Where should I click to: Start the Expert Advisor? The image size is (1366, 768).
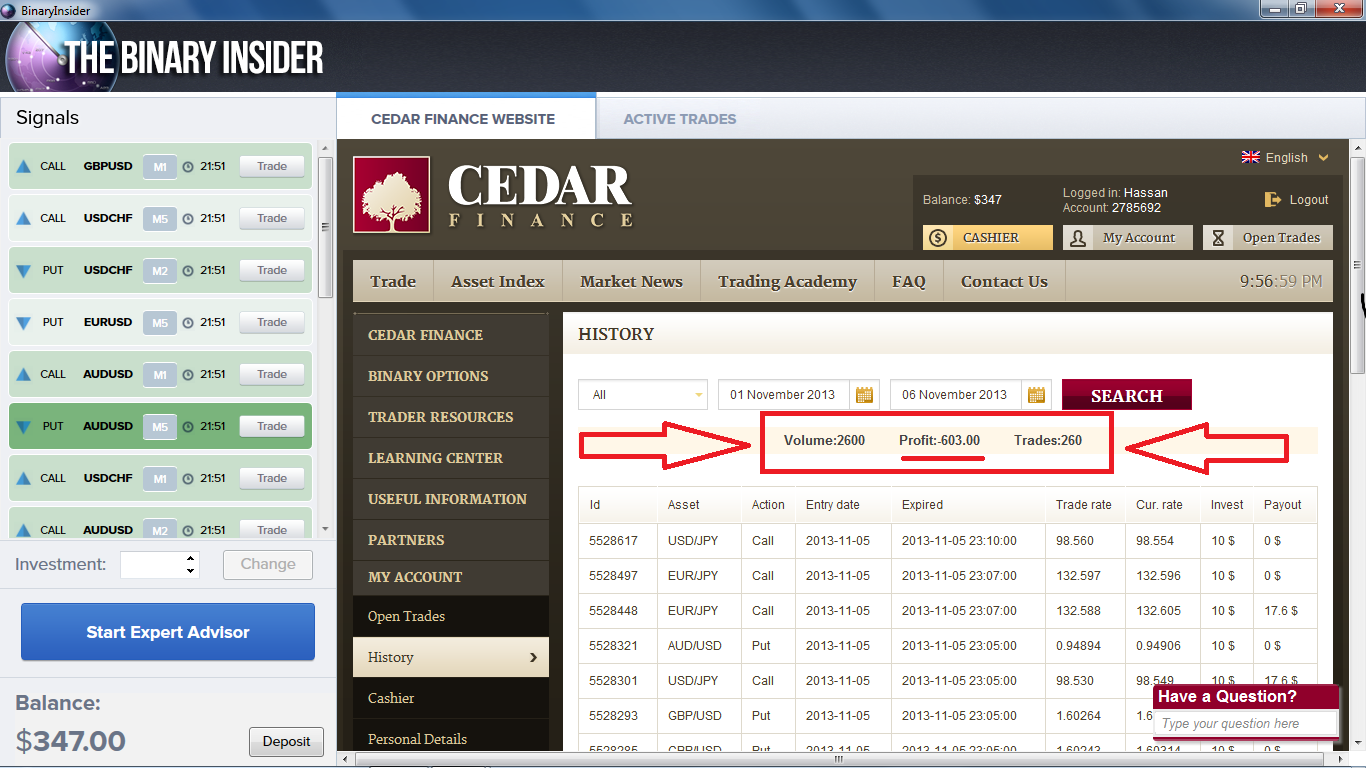[x=168, y=632]
